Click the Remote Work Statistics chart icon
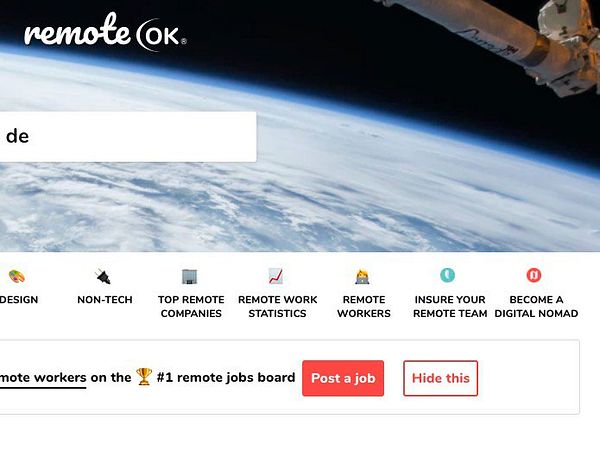The height and width of the screenshot is (452, 600). click(x=276, y=276)
